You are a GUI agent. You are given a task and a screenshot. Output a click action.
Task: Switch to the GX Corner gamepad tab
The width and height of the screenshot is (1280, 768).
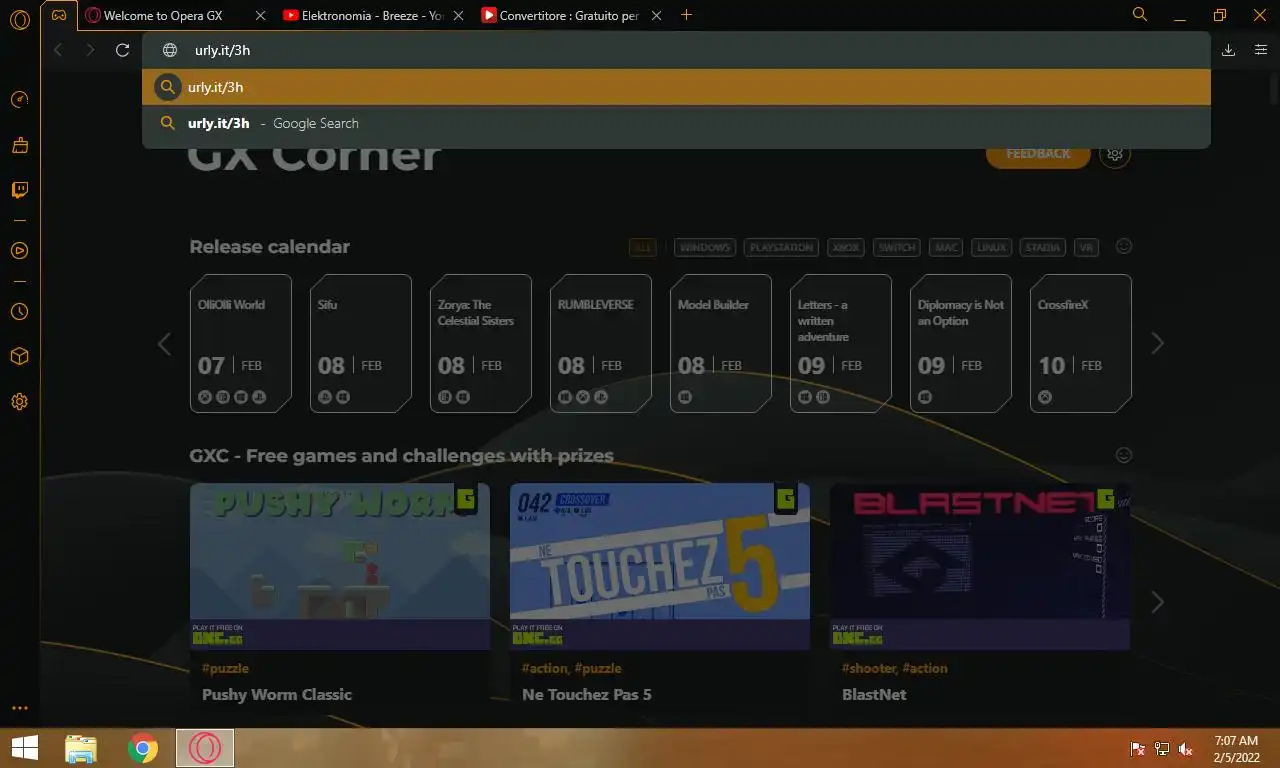[60, 16]
